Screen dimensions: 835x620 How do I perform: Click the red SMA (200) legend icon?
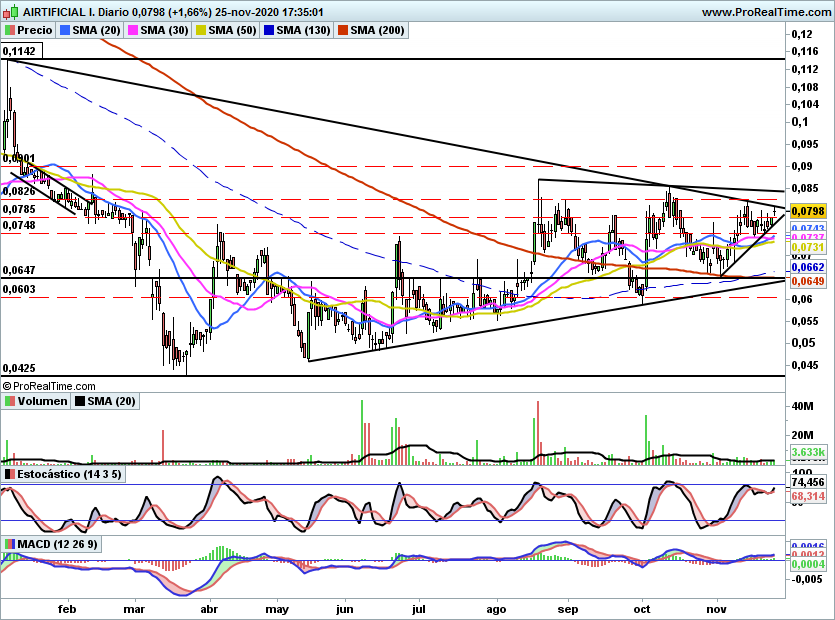[x=343, y=30]
